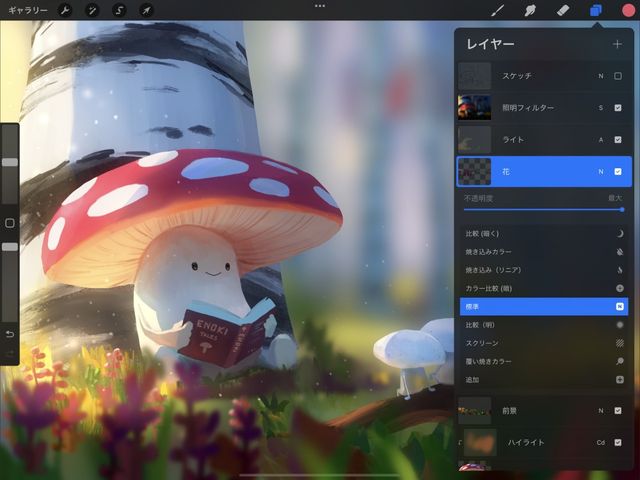Open blend mode A on ライト layer
This screenshot has width=640, height=480.
[601, 140]
